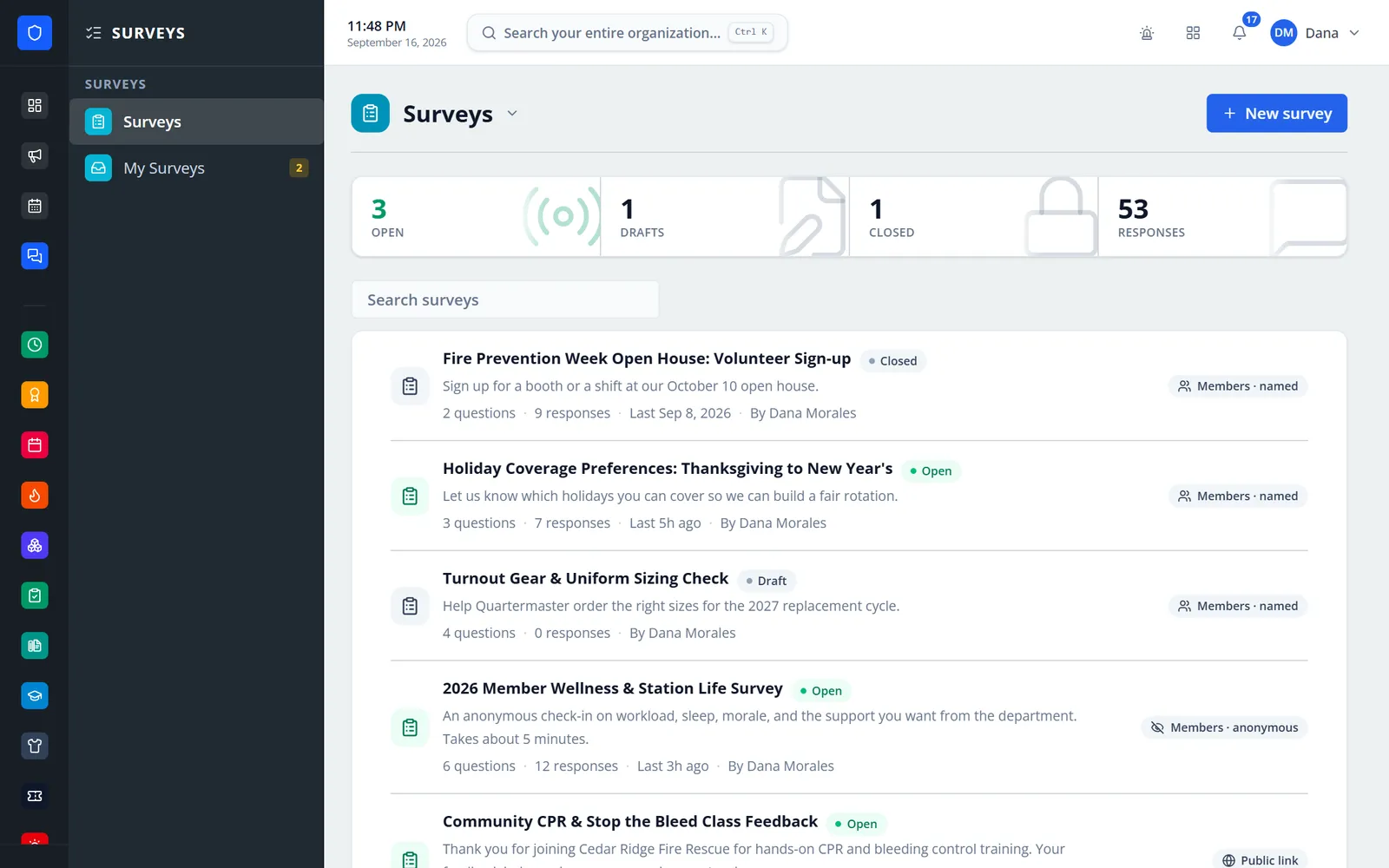This screenshot has width=1389, height=868.
Task: Open Community CPR & Stop the Bleed Feedback
Action: [x=630, y=821]
